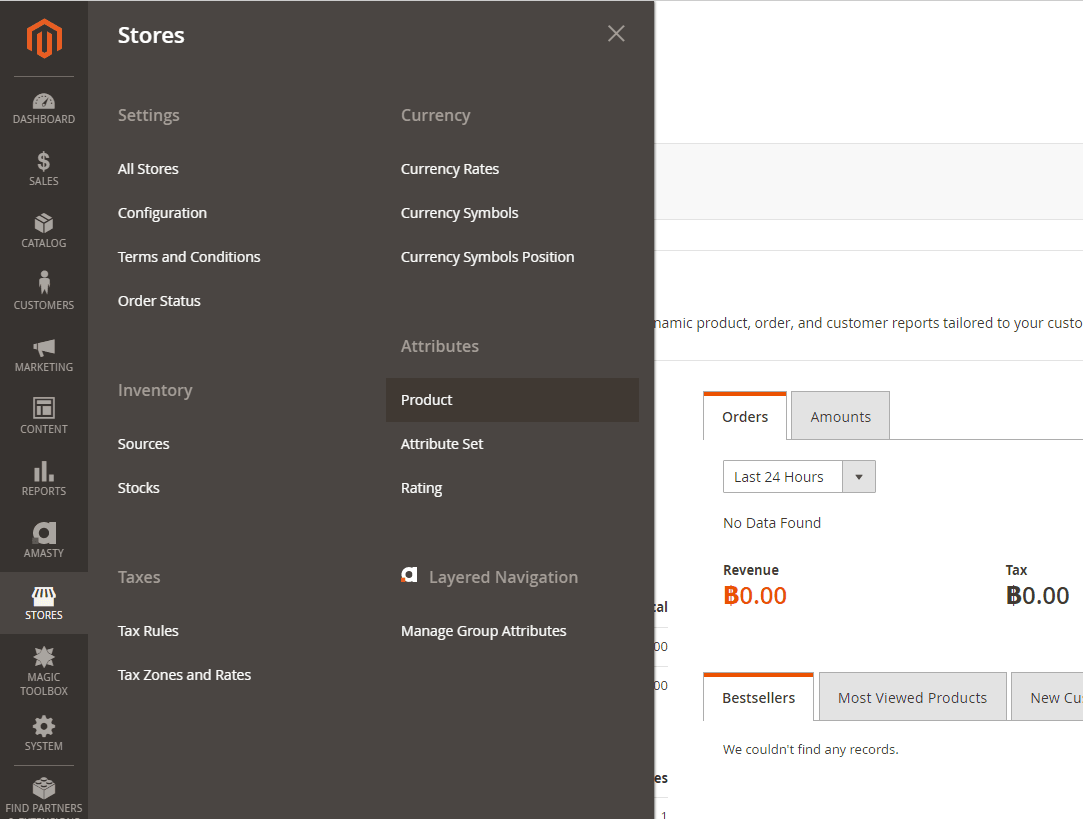
Task: Switch to the Orders tab
Action: coord(745,416)
